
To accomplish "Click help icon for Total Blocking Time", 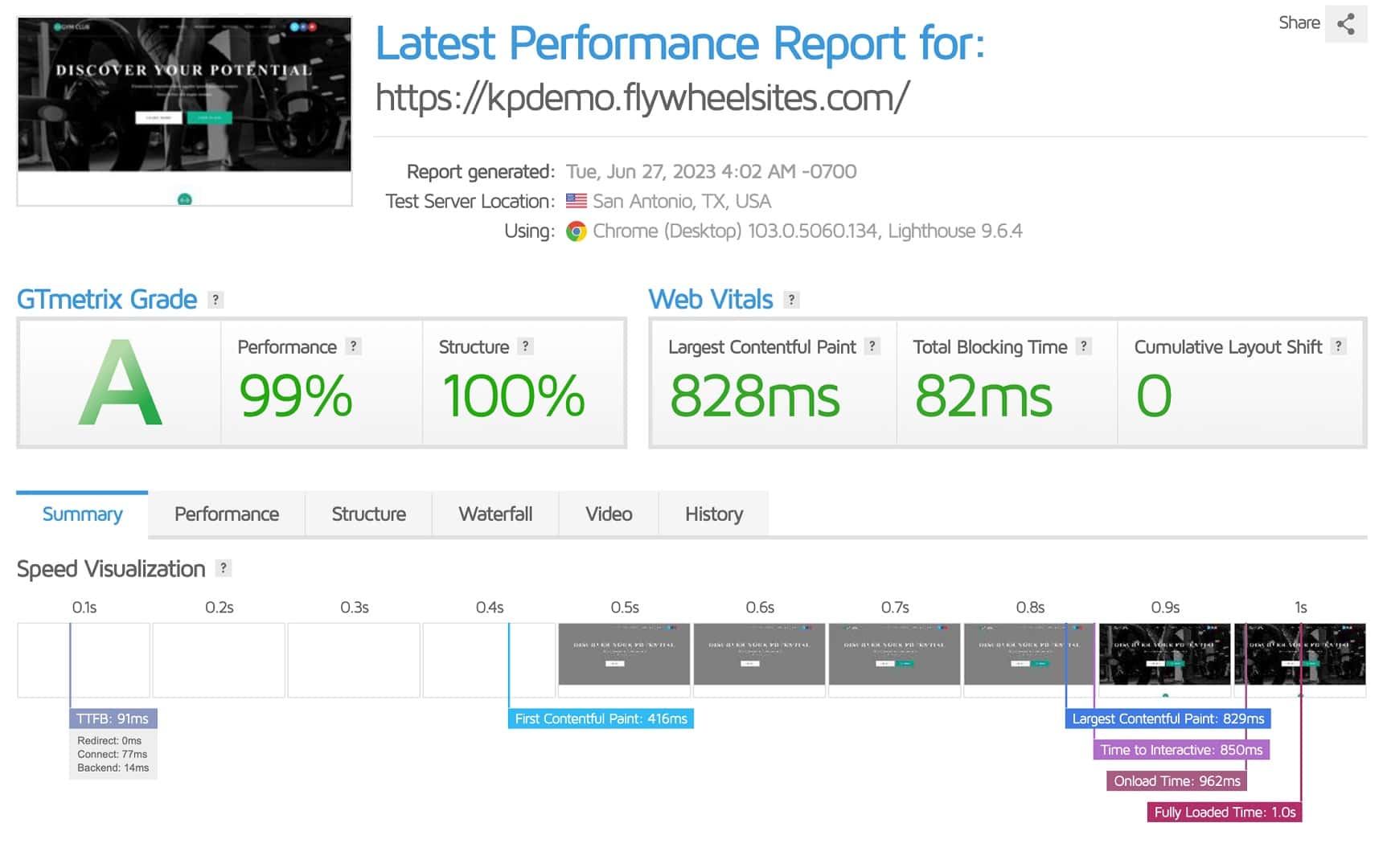I will pos(1084,346).
